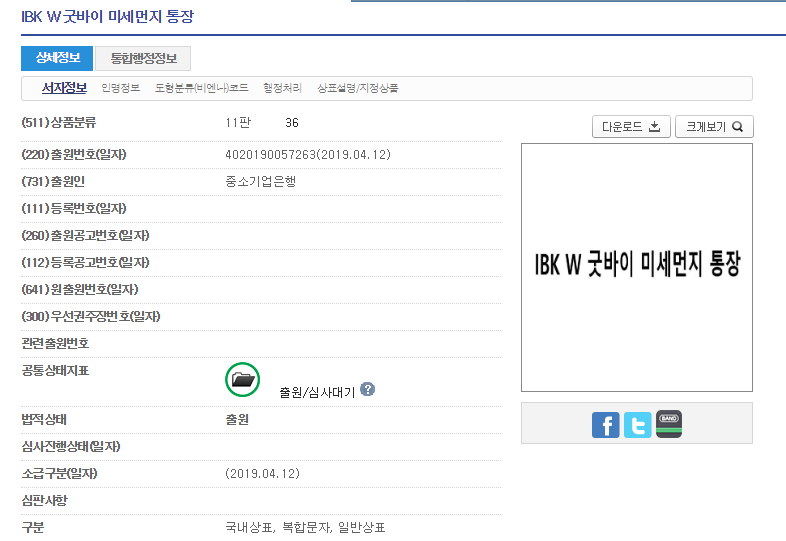The width and height of the screenshot is (786, 541).
Task: Click the (300)우선권주장번호(일자) label
Action: (x=91, y=317)
